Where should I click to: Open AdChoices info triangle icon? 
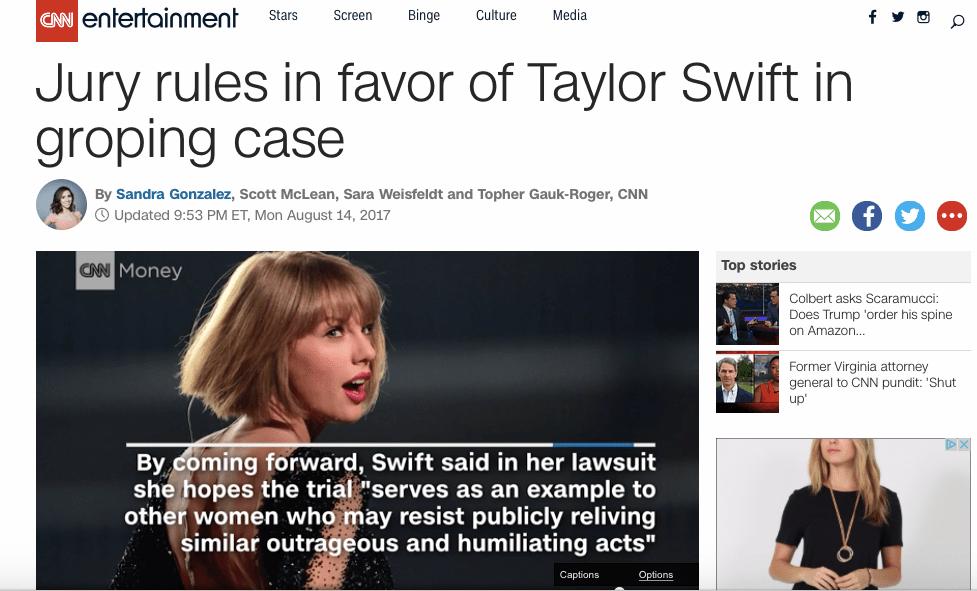(x=951, y=445)
